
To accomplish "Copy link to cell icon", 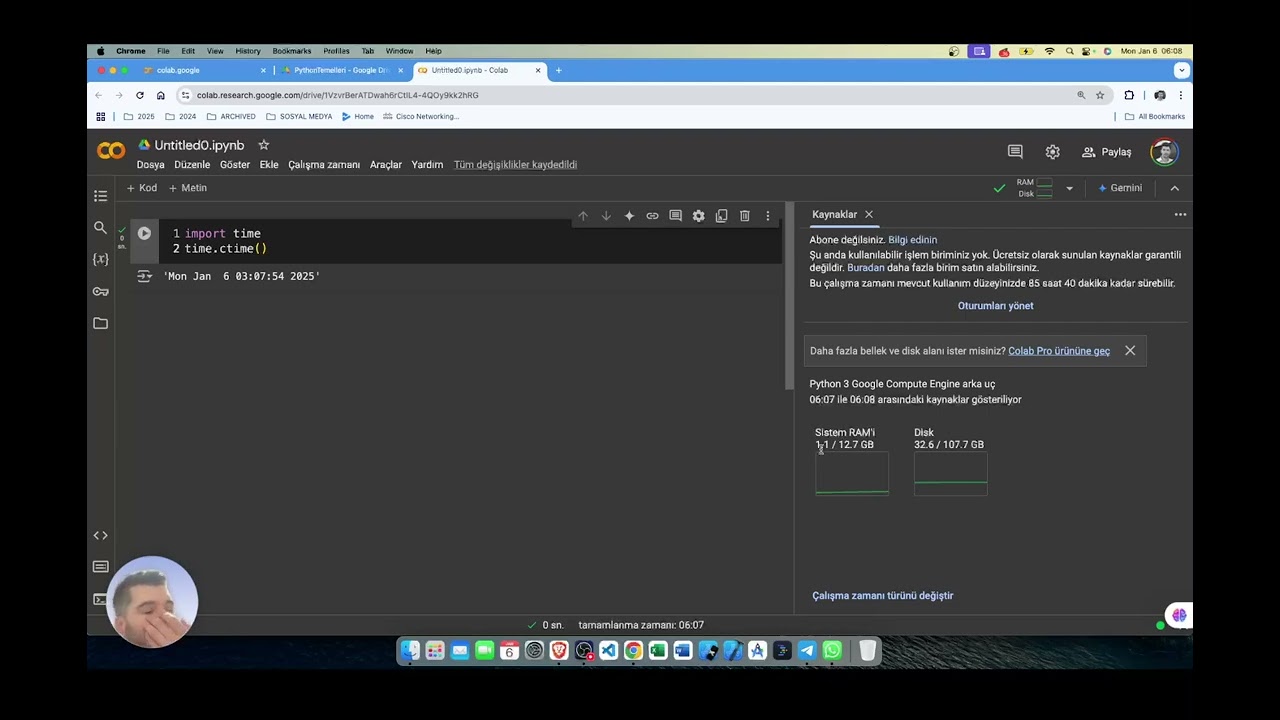I will (652, 216).
